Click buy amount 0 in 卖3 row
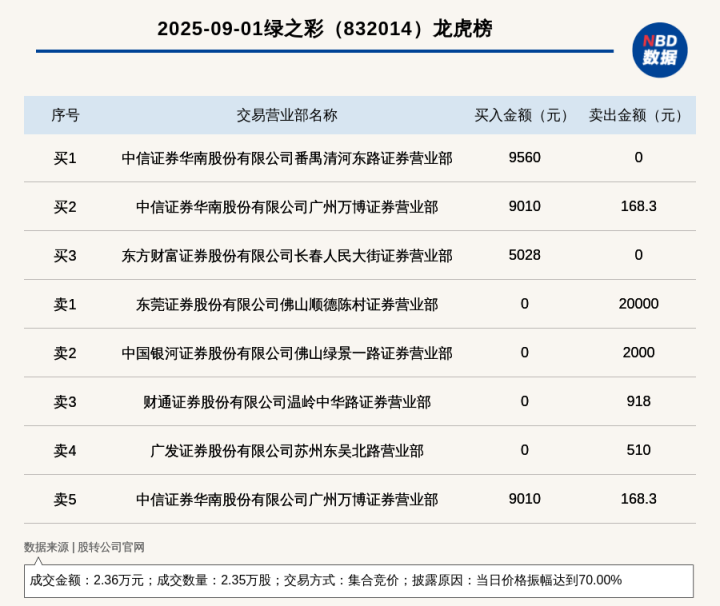The height and width of the screenshot is (606, 720). (x=524, y=401)
